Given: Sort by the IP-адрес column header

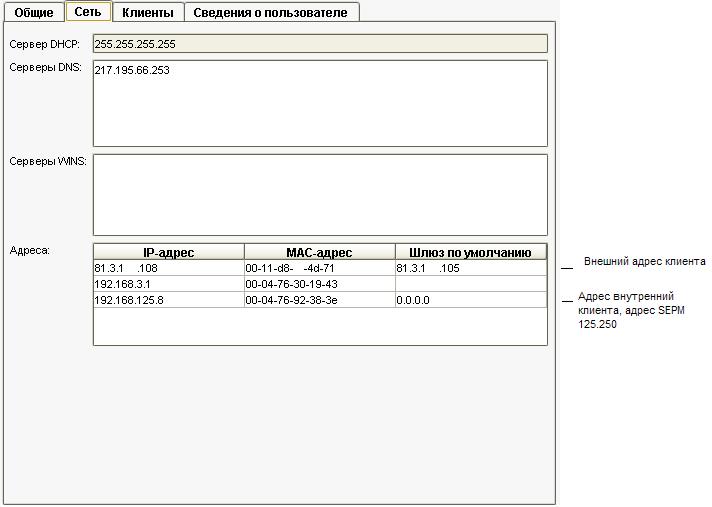Looking at the screenshot, I should click(168, 252).
